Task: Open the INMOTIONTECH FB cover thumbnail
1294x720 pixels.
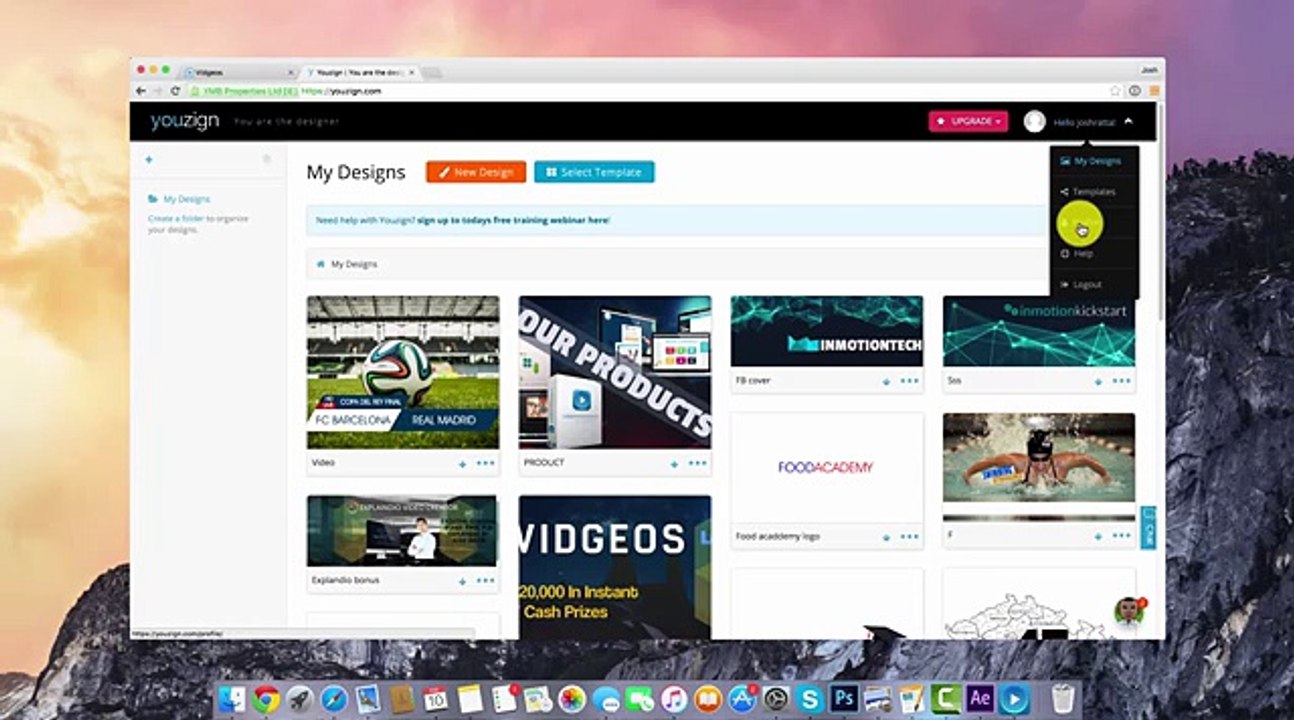Action: (x=827, y=331)
